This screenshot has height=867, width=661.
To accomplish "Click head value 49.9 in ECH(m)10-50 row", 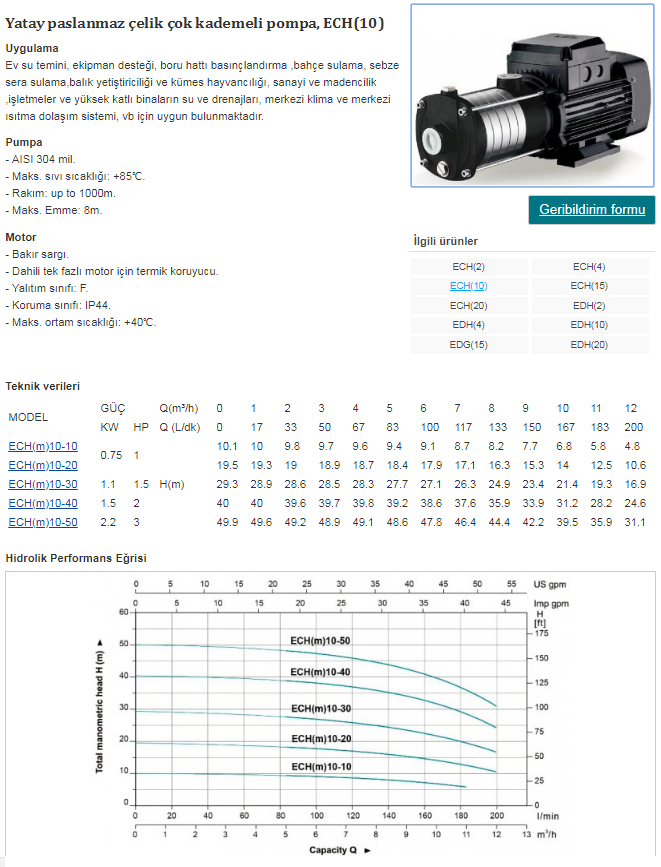I will [x=227, y=523].
